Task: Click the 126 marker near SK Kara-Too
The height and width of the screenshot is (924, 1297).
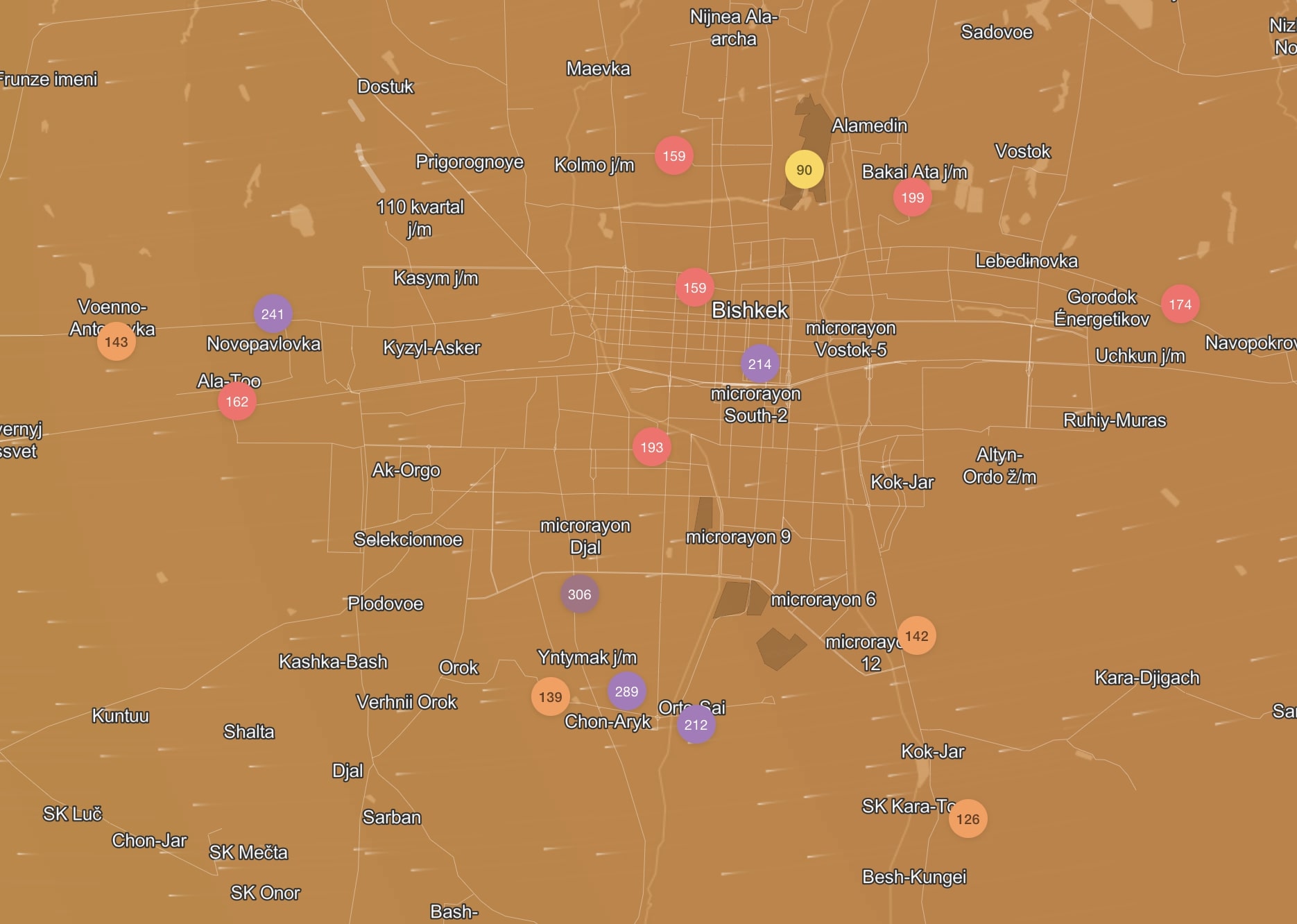Action: coord(968,819)
